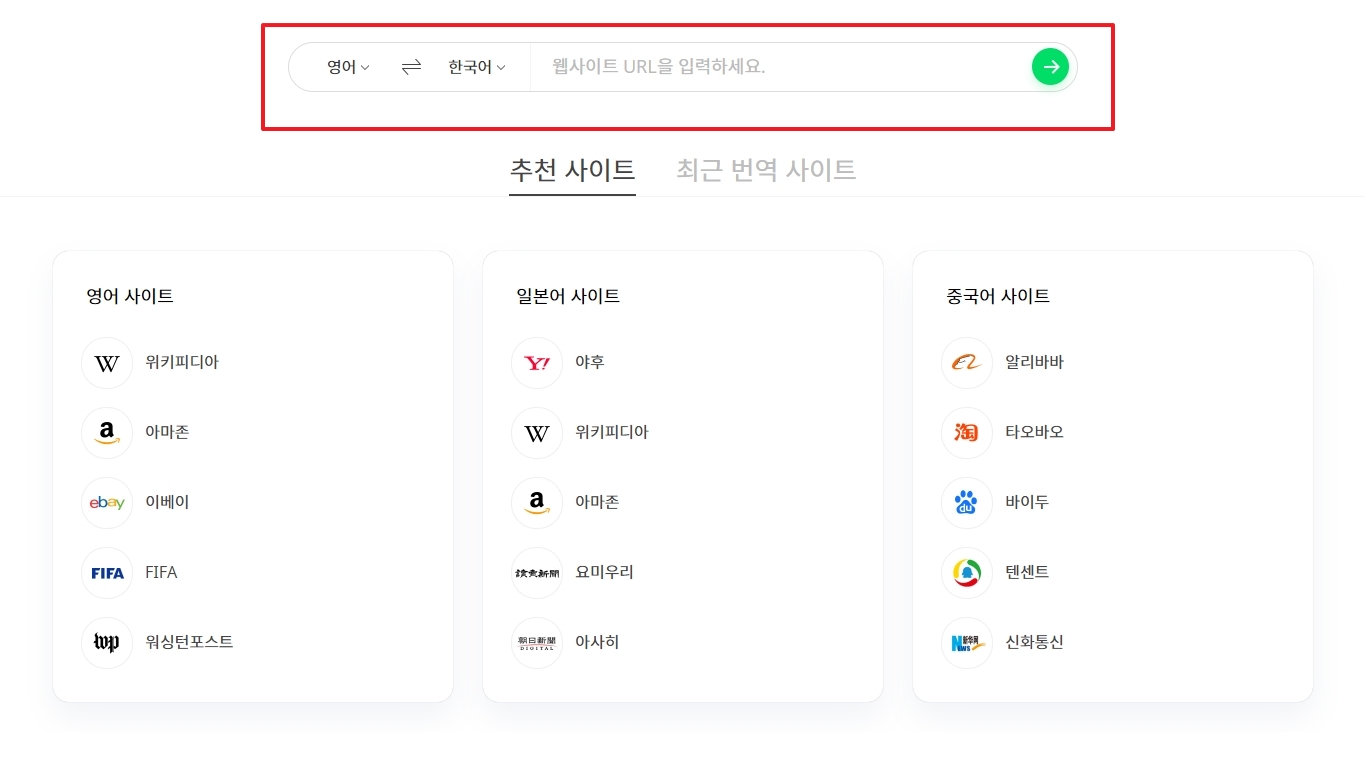Click the green translate arrow button
Image resolution: width=1365 pixels, height=780 pixels.
[1050, 66]
